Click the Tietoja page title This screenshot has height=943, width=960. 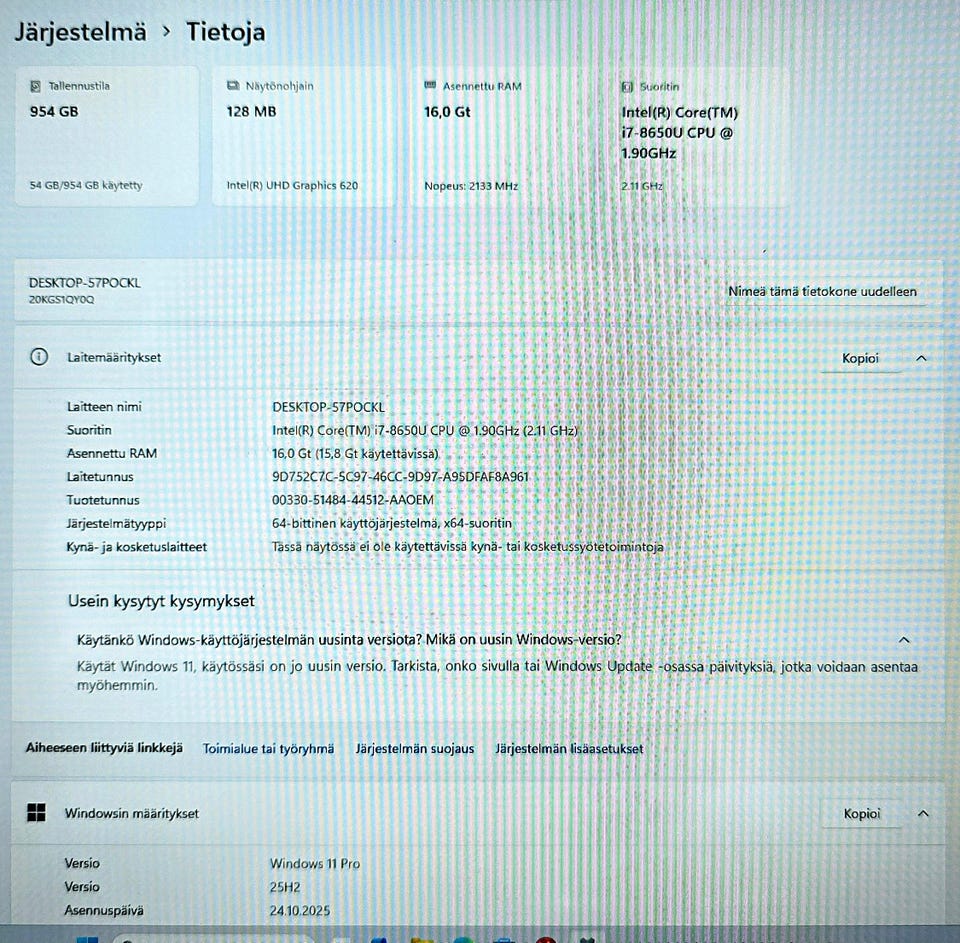[225, 32]
